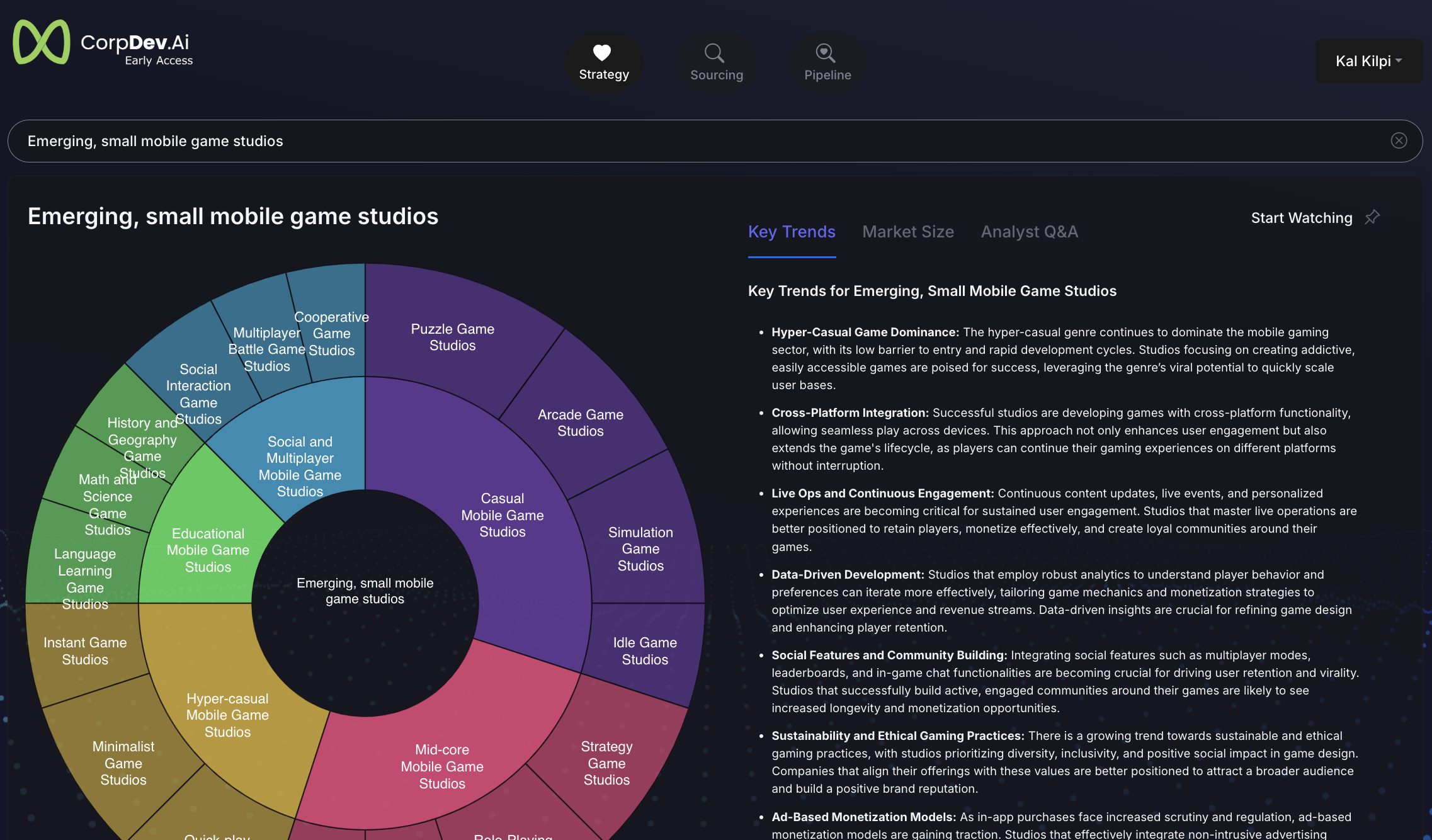Viewport: 1432px width, 840px height.
Task: Select the Simulation Game Studios segment
Action: point(640,548)
